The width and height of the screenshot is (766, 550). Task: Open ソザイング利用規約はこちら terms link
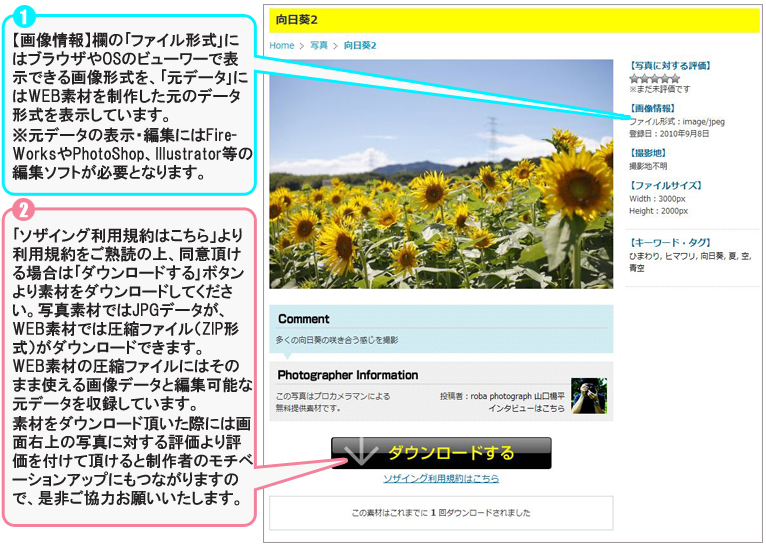point(441,479)
